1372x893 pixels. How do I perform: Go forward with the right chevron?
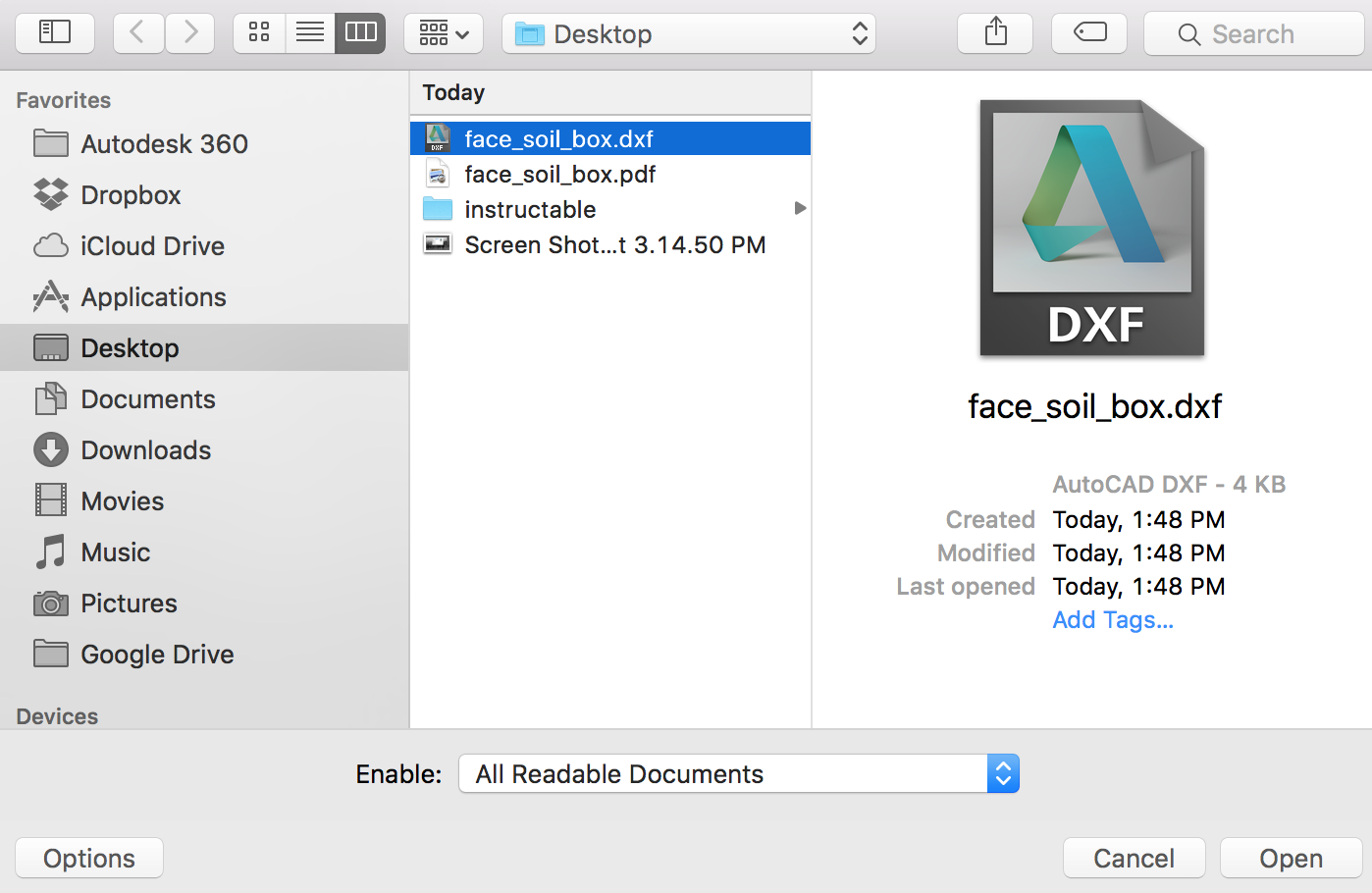coord(190,33)
